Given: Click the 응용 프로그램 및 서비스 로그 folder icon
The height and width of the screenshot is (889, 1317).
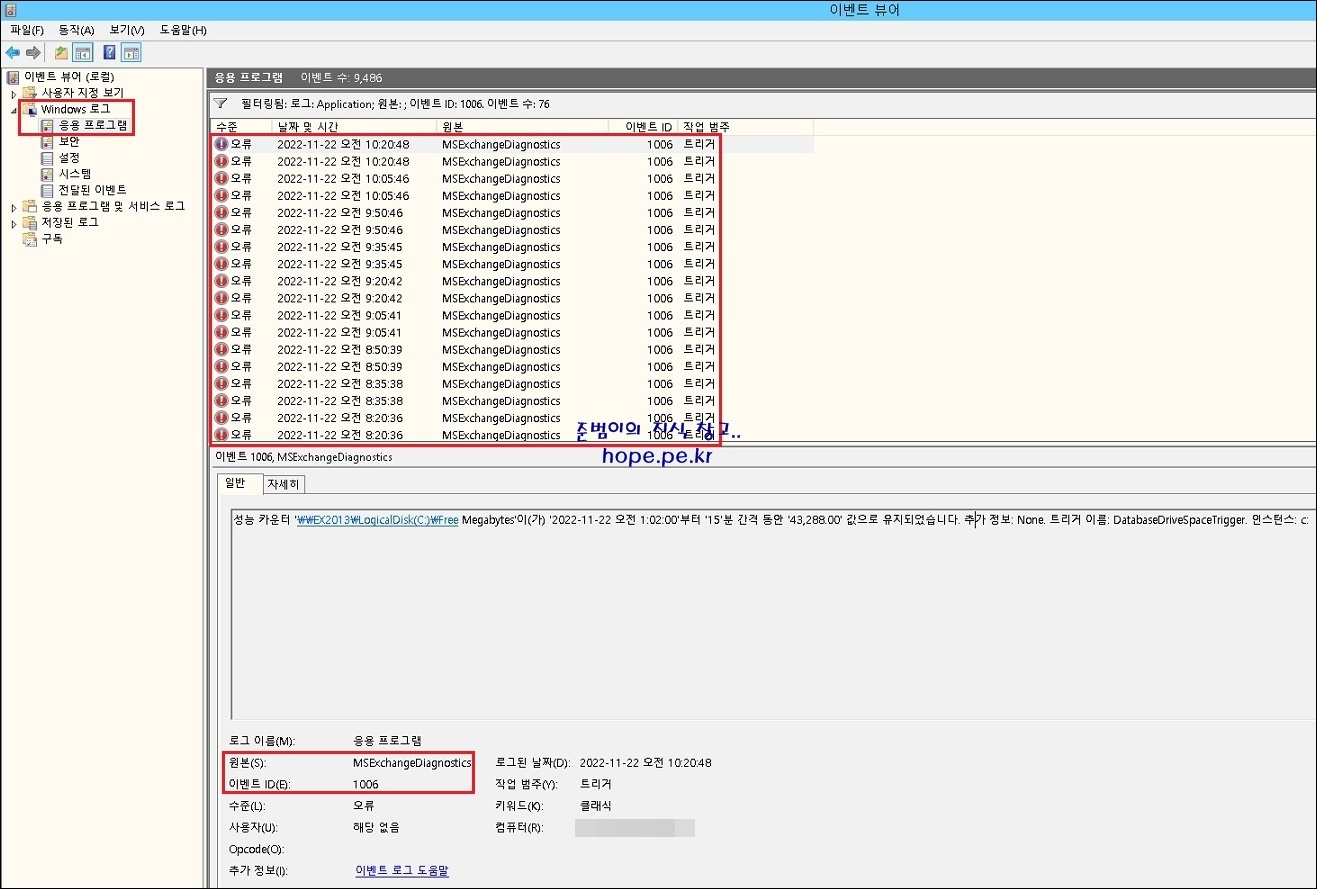Looking at the screenshot, I should coord(30,206).
